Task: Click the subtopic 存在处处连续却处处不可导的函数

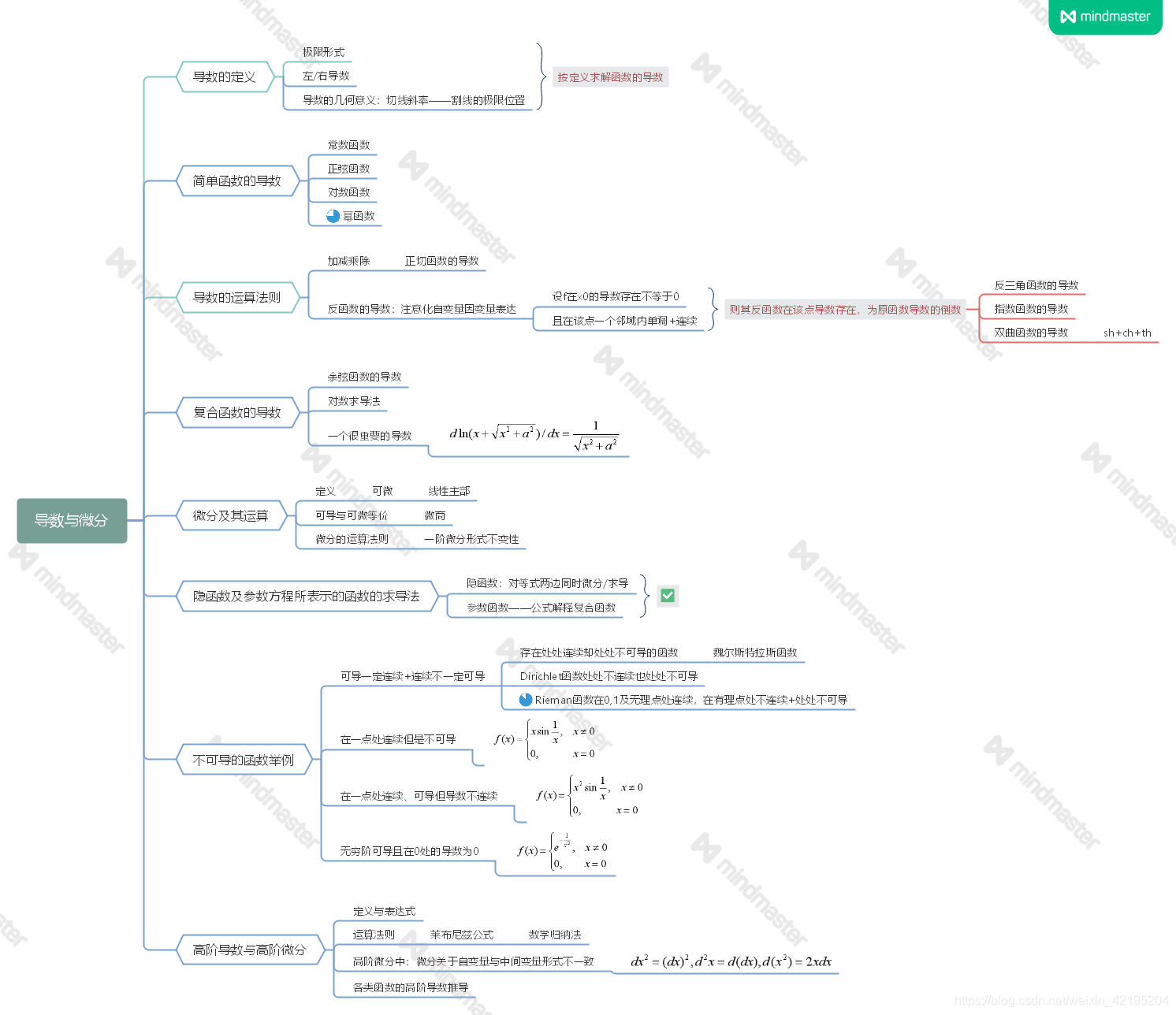Action: coord(599,652)
